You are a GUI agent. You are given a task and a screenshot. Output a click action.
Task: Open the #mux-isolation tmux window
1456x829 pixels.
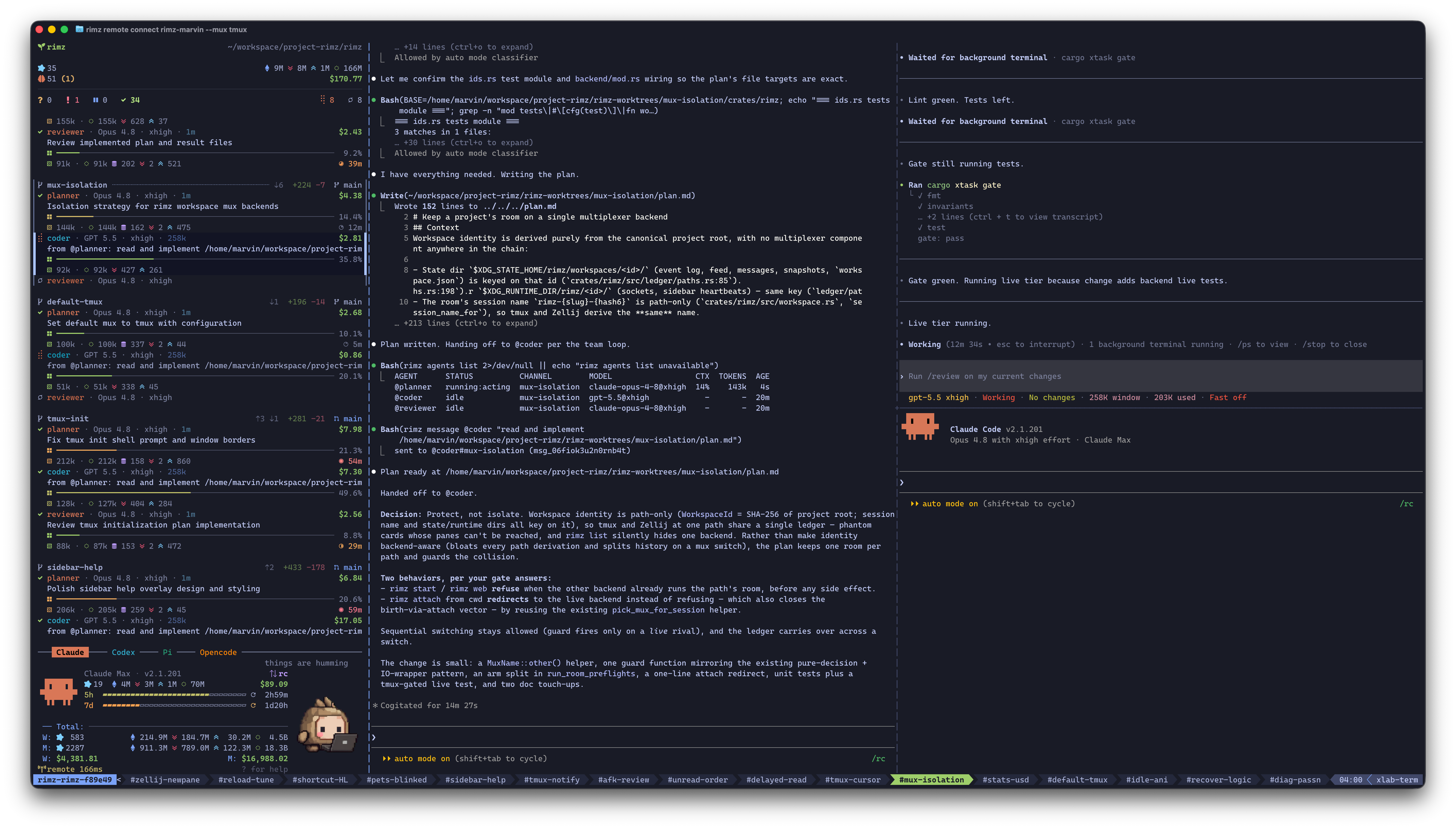[931, 779]
